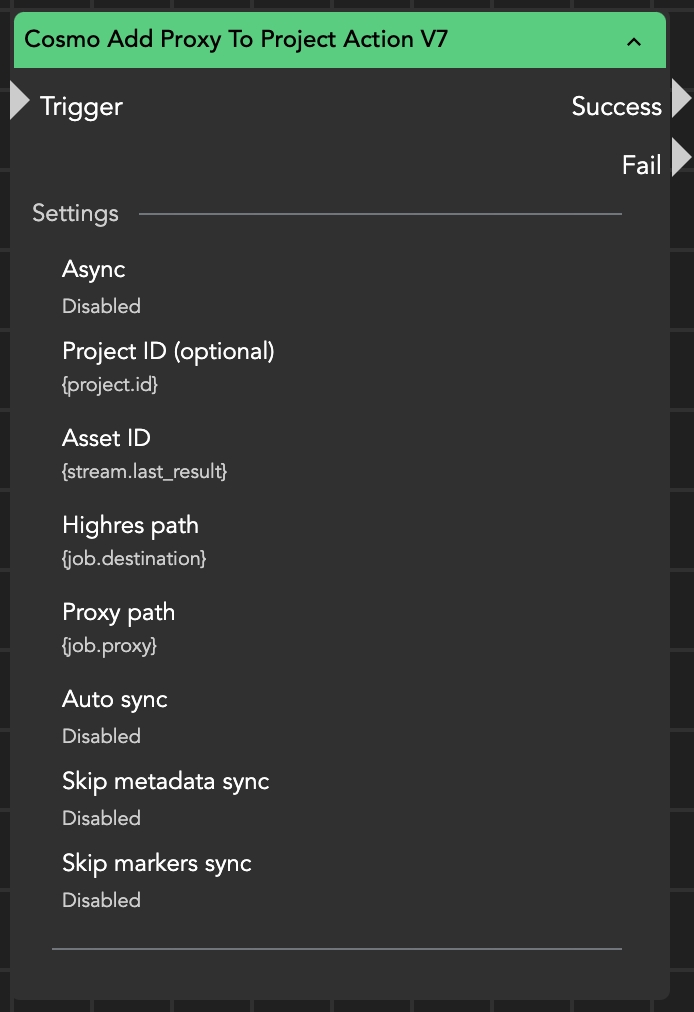This screenshot has width=694, height=1012.
Task: Edit the Proxy path {job.proxy} value
Action: coord(109,645)
